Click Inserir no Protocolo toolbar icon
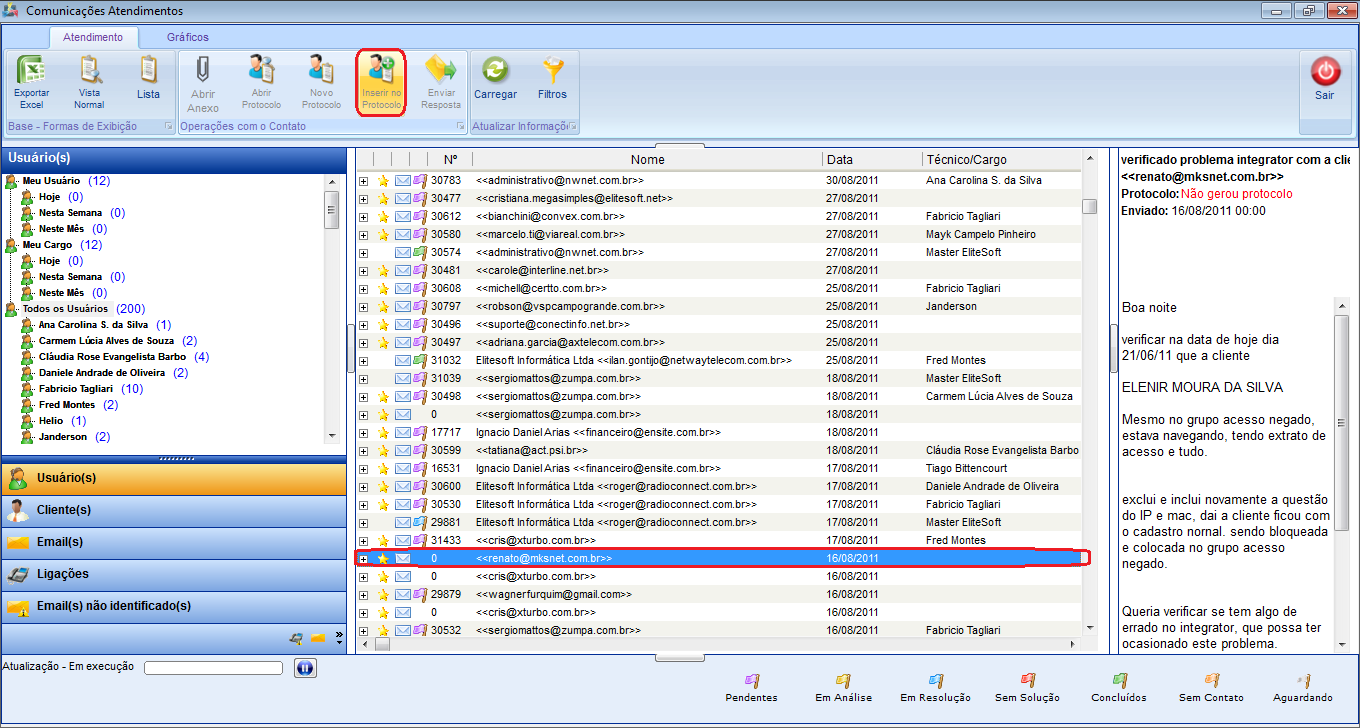This screenshot has height=728, width=1360. [381, 72]
